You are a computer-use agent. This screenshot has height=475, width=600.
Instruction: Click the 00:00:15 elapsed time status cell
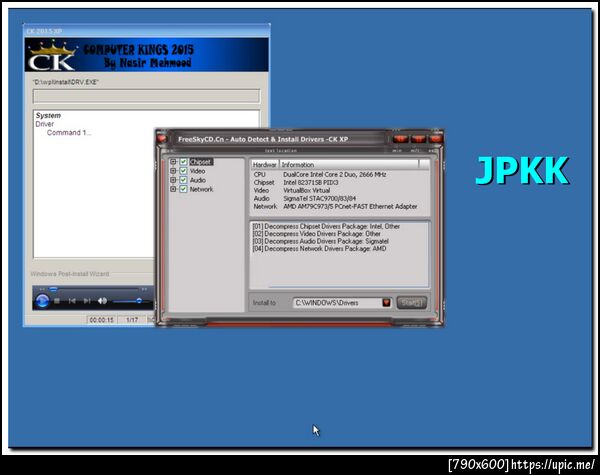pyautogui.click(x=101, y=320)
